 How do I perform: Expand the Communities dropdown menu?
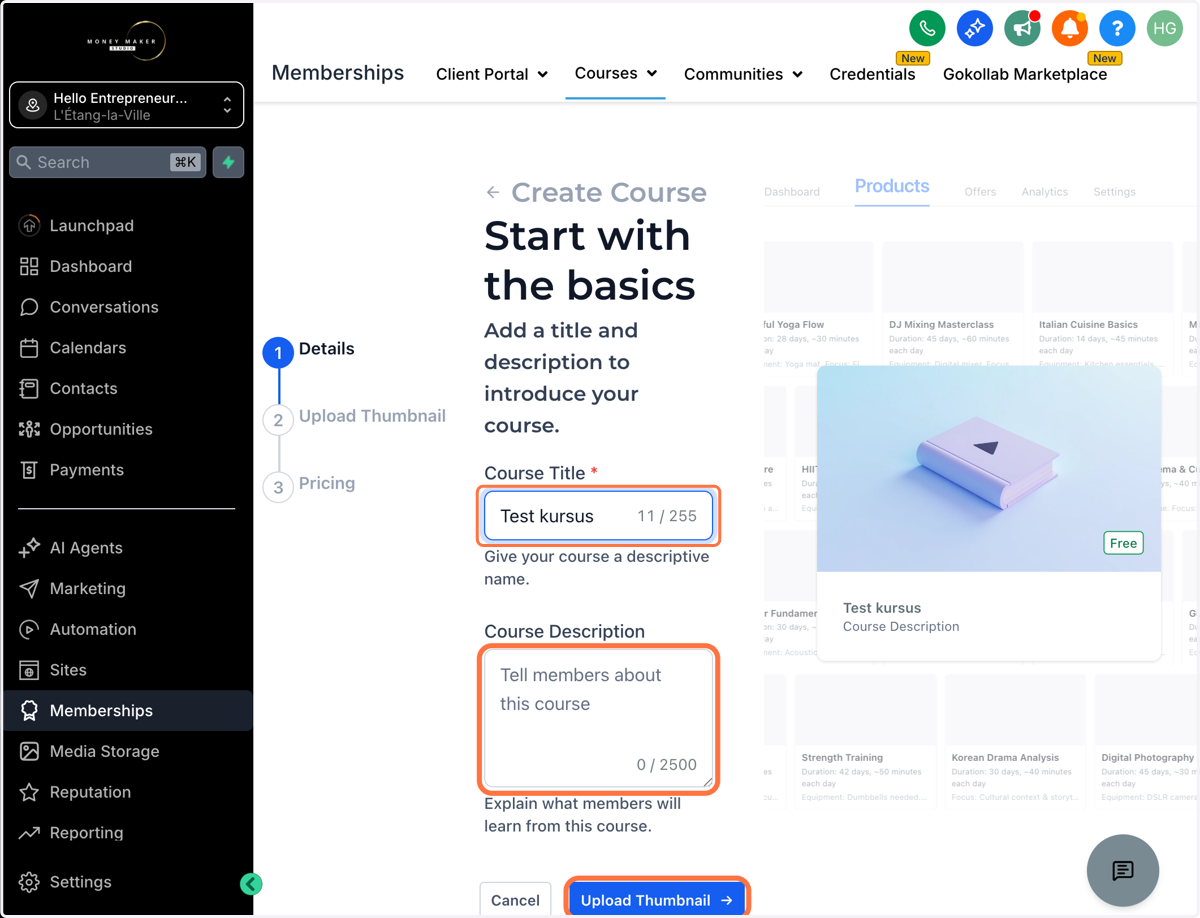743,74
